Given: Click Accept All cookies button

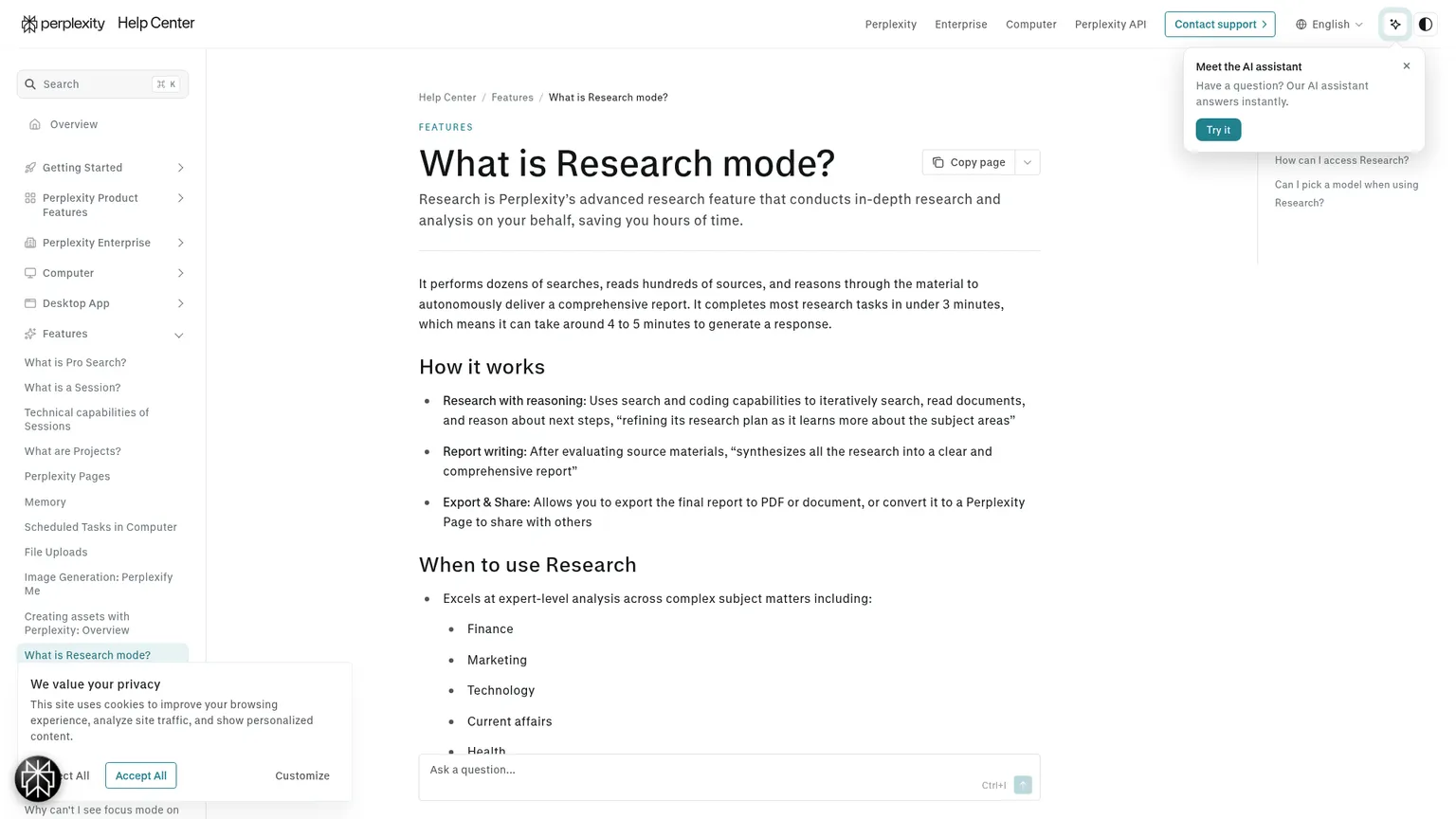Looking at the screenshot, I should tap(140, 775).
